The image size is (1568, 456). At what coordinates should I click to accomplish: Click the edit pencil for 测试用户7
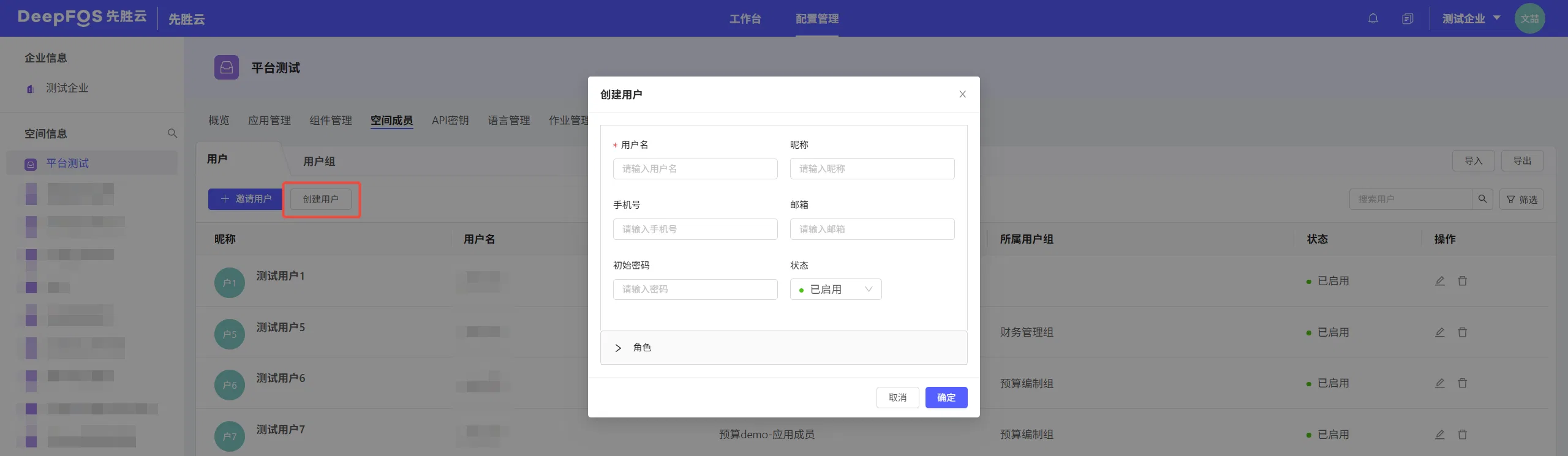pos(1440,435)
